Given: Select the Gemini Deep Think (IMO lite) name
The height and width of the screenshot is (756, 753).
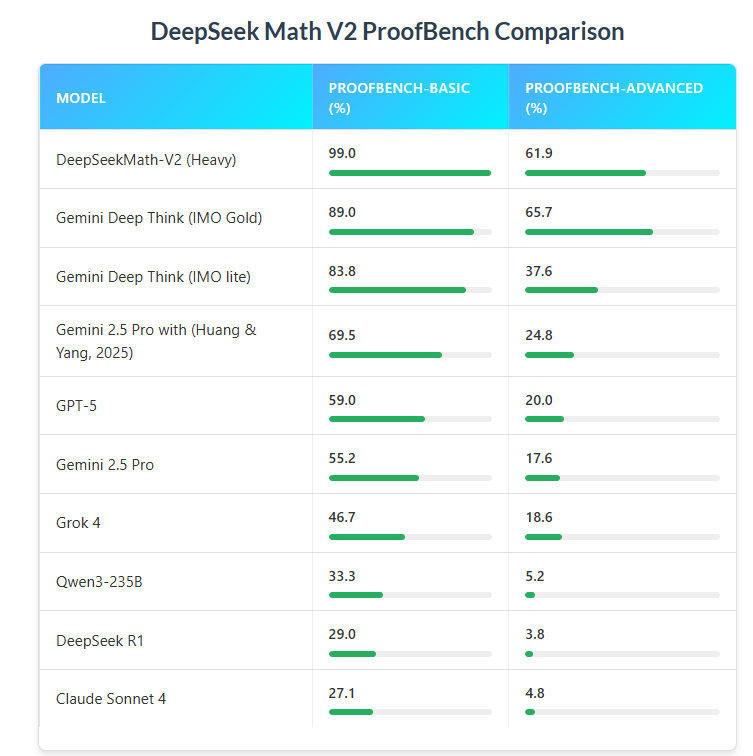Looking at the screenshot, I should (x=153, y=277).
